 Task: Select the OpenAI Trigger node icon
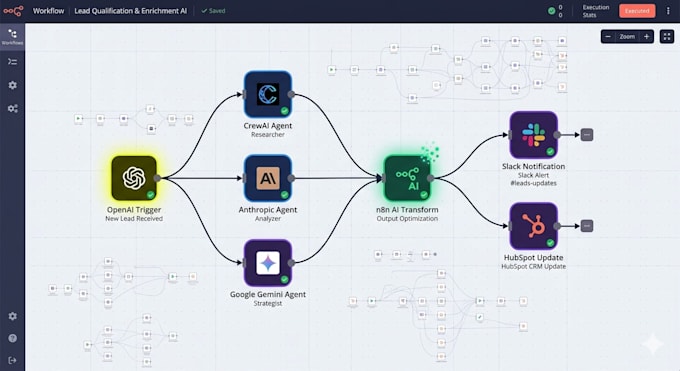pos(134,178)
